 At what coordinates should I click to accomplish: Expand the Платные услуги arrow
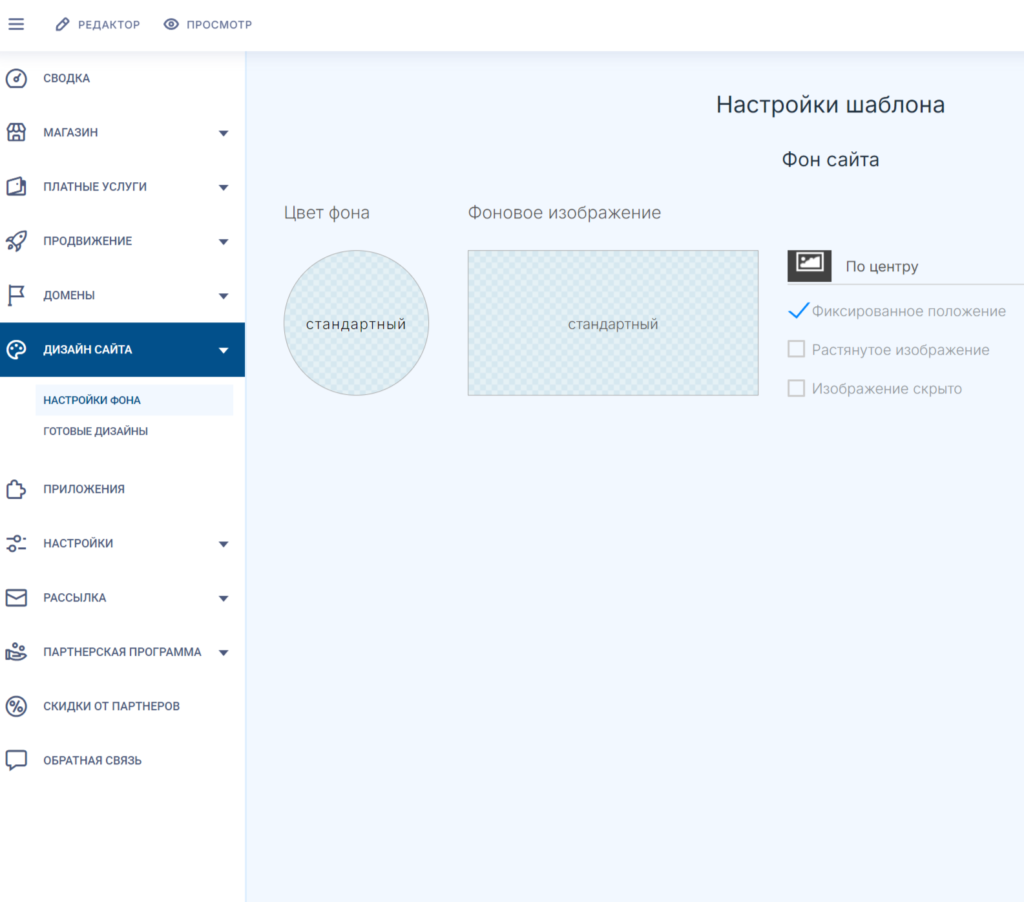[223, 187]
